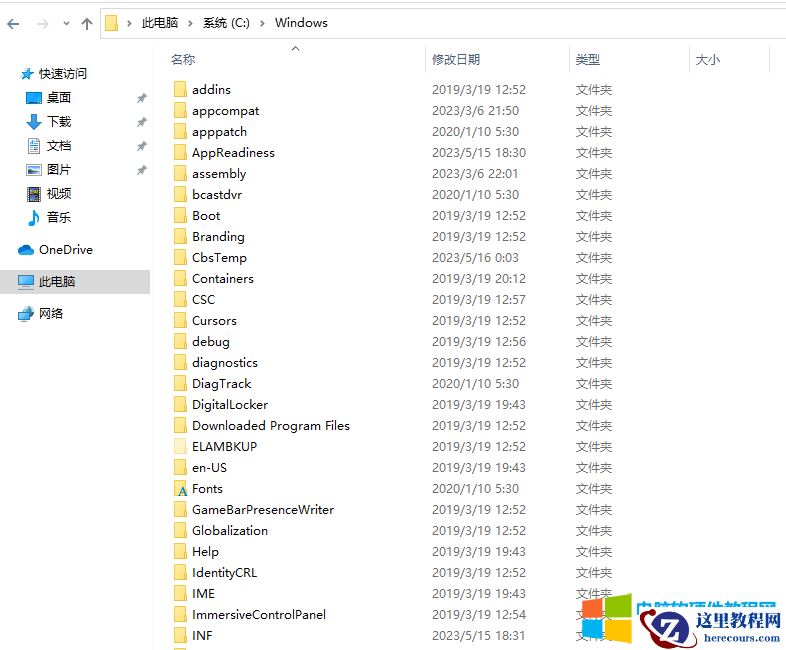This screenshot has height=650, width=786.
Task: Select the CbsTemp folder icon
Action: (x=180, y=258)
